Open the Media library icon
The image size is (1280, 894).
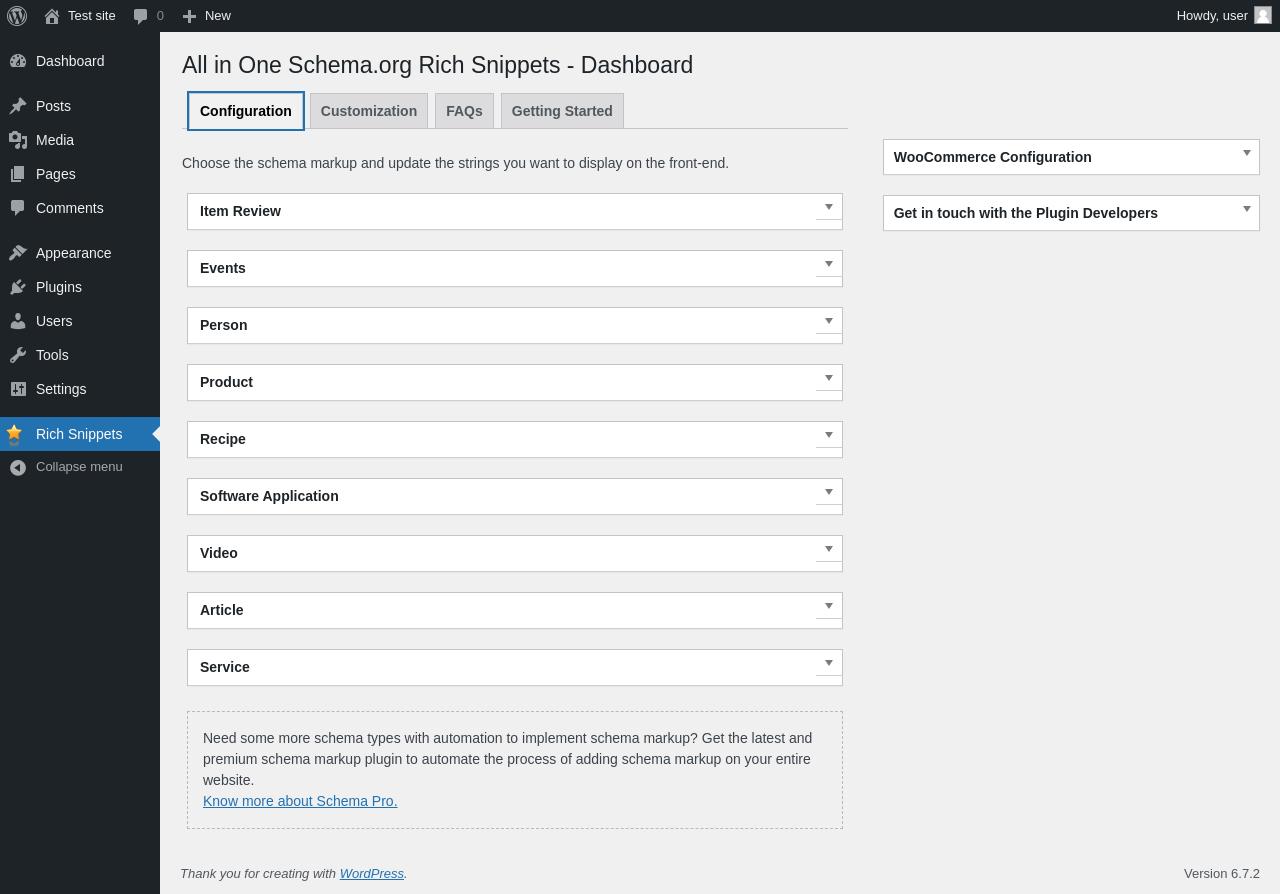click(18, 140)
